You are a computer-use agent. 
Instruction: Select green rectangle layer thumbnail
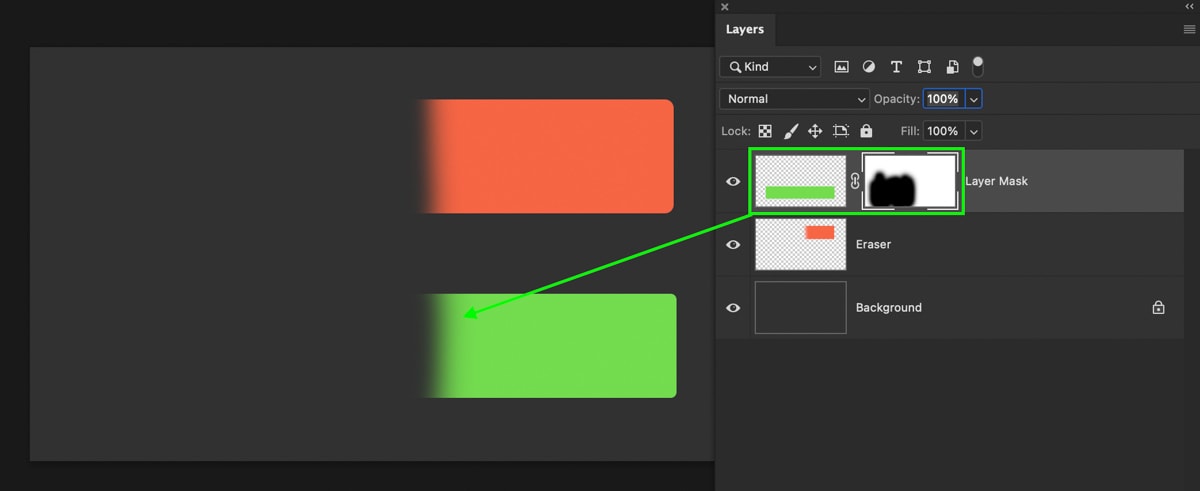[x=800, y=181]
